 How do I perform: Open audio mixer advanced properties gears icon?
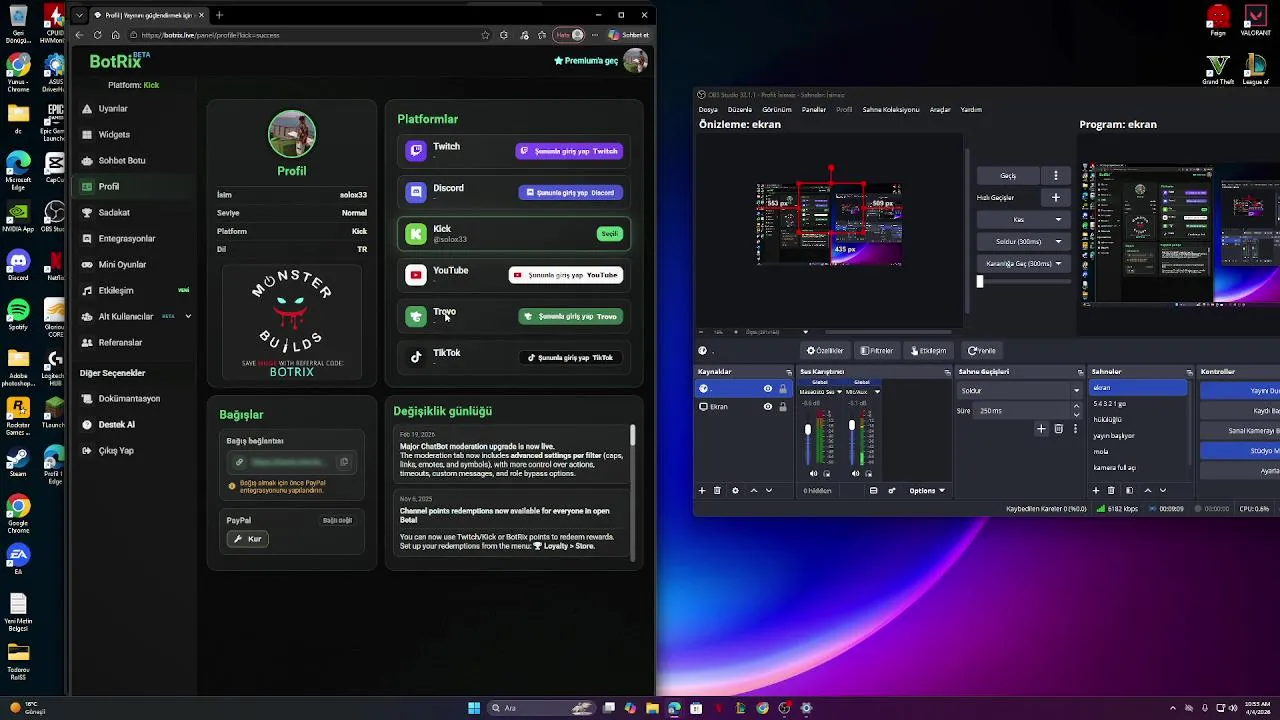pyautogui.click(x=892, y=490)
